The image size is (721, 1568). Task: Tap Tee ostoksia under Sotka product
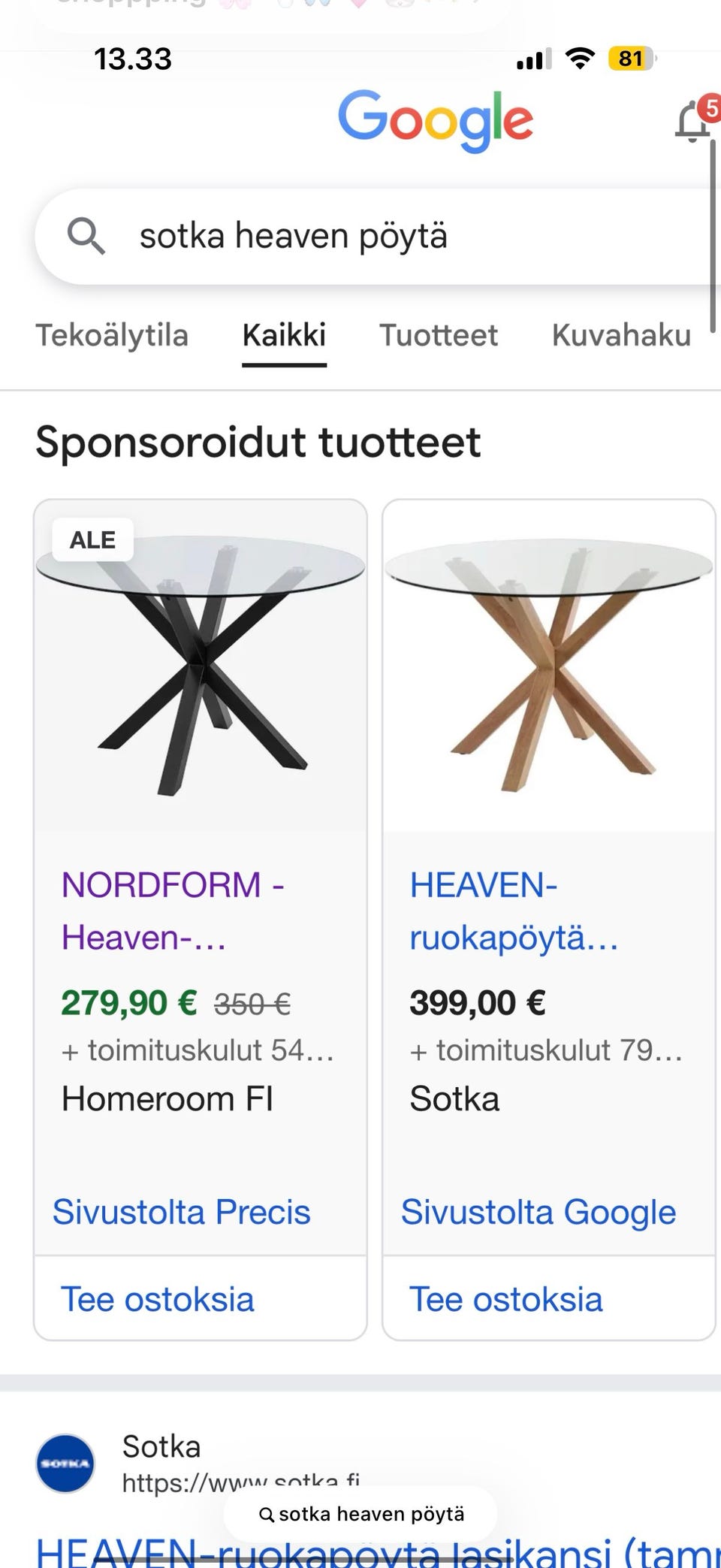(506, 1299)
